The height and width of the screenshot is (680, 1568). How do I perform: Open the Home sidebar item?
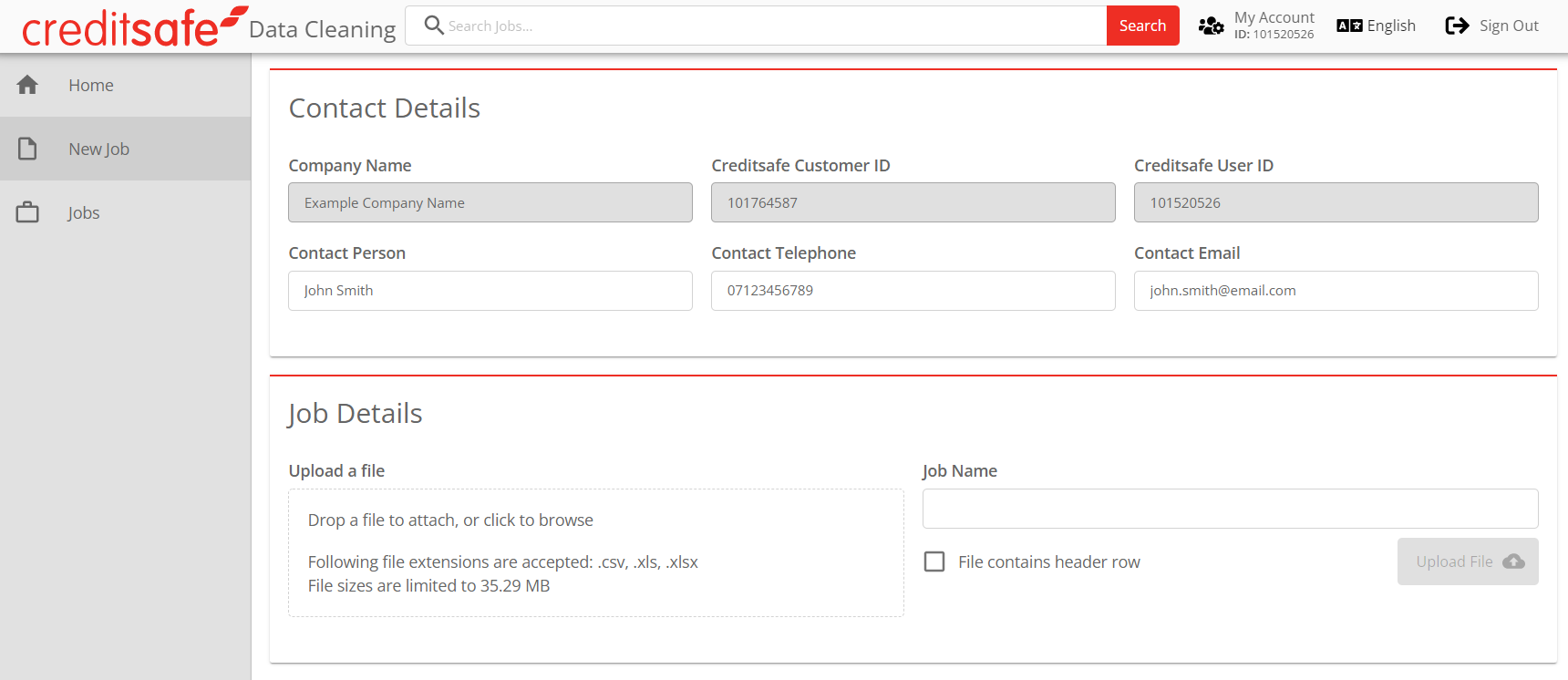(126, 85)
